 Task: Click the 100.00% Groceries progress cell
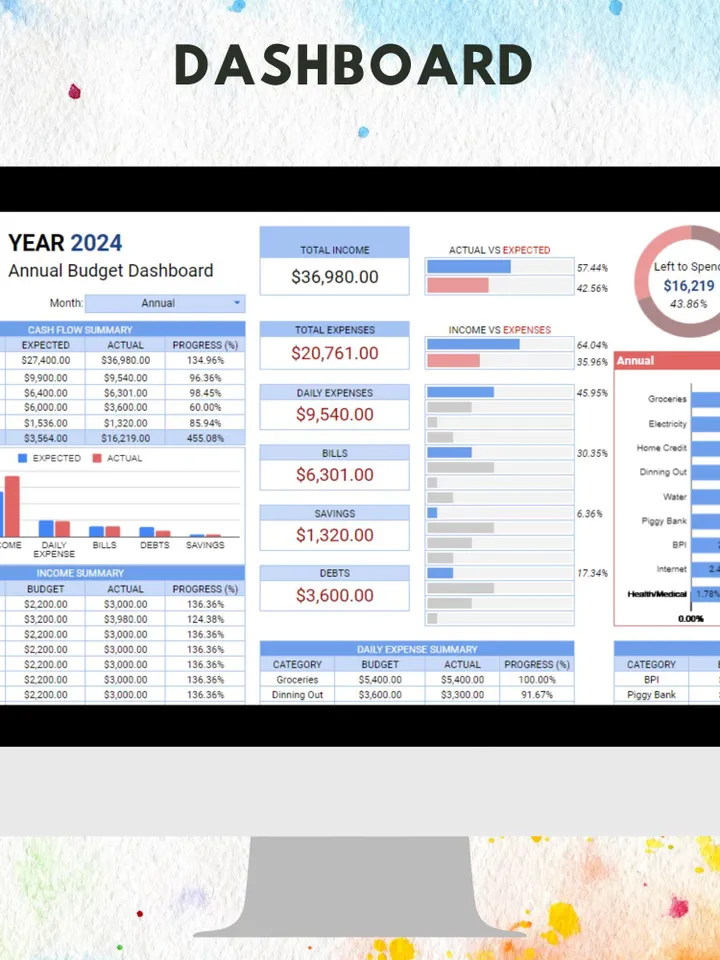coord(537,680)
